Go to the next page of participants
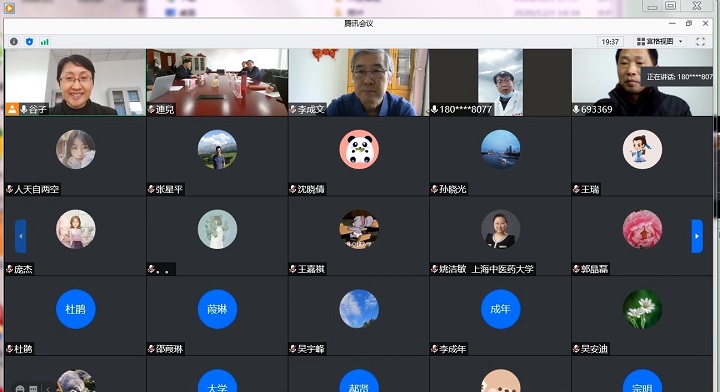Screen dimensions: 720x392 [x=697, y=236]
